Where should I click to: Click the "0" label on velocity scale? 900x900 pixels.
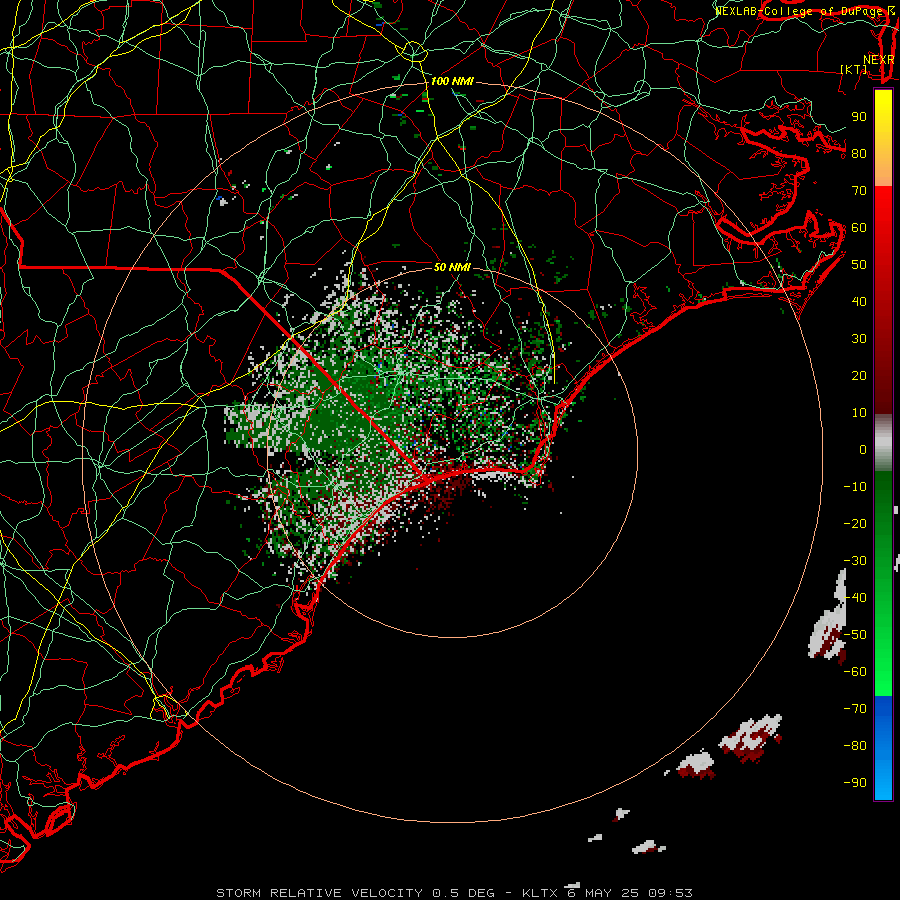pos(863,450)
